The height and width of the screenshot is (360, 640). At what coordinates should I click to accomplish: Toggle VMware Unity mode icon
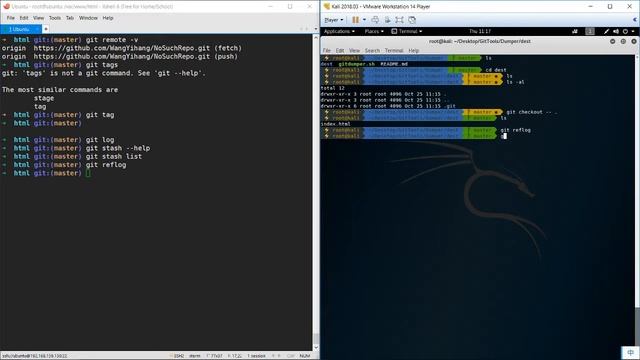point(412,20)
